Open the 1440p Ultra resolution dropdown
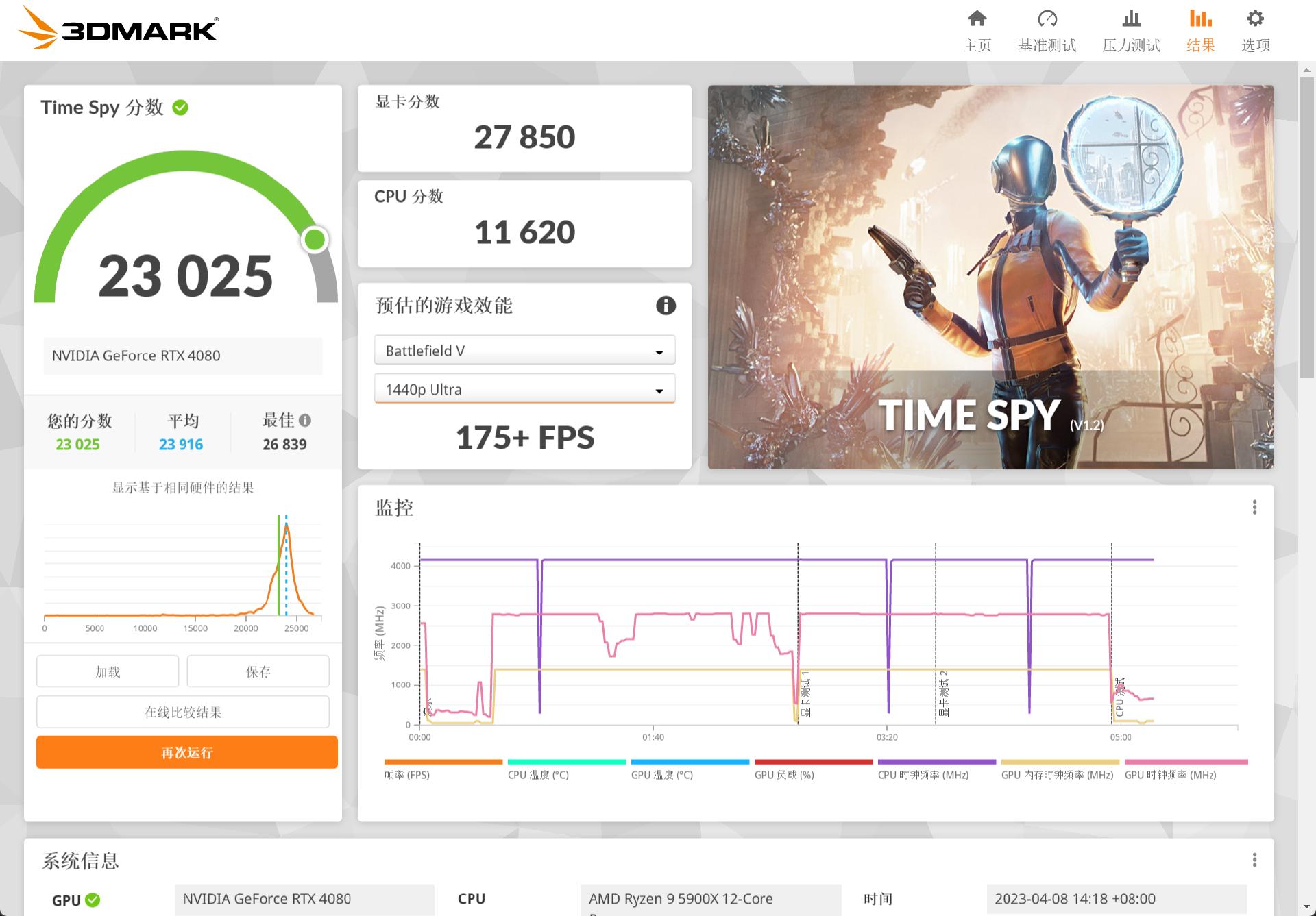This screenshot has width=1316, height=916. click(524, 389)
